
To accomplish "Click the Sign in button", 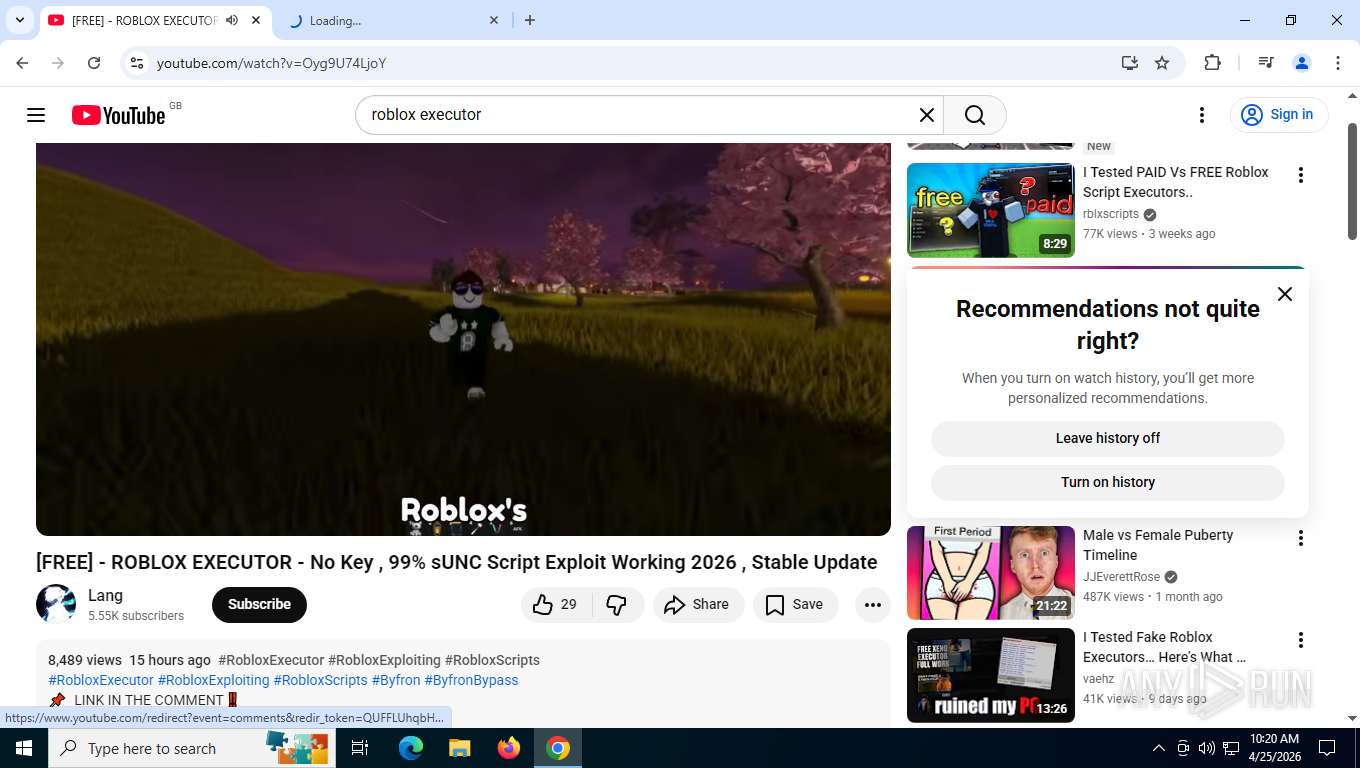I will coord(1279,115).
